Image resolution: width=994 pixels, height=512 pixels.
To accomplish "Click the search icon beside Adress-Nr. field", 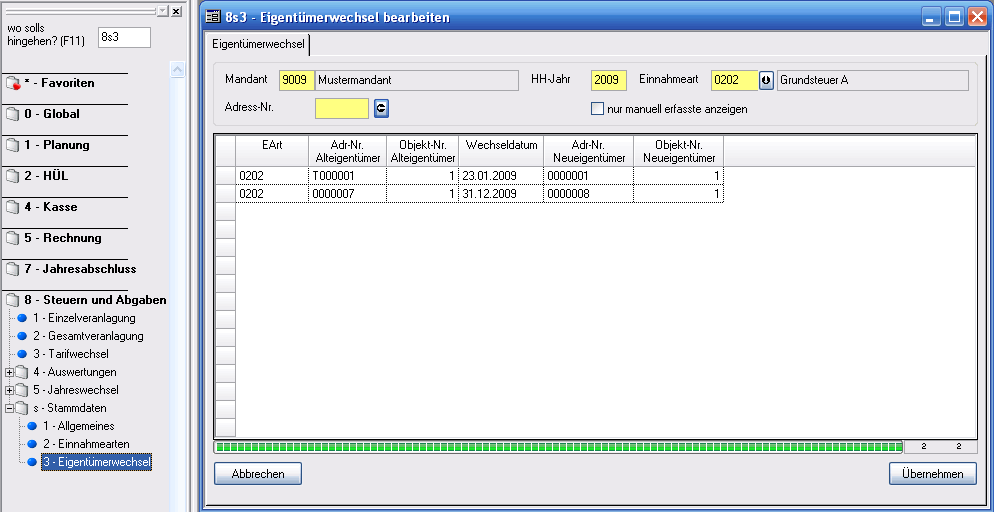I will click(381, 108).
